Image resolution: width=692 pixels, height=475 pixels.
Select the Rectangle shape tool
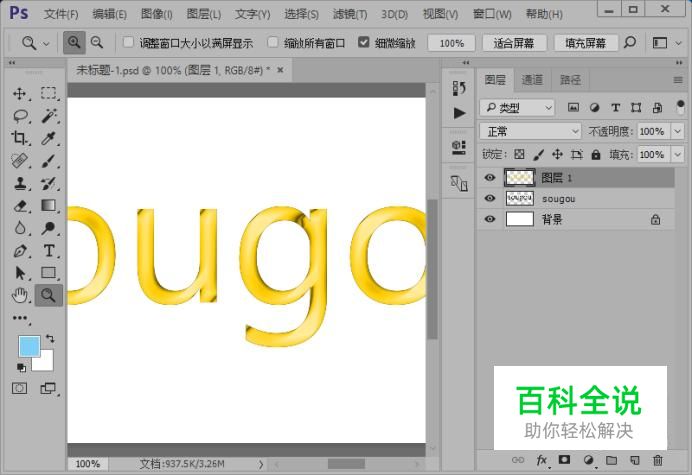[x=49, y=273]
